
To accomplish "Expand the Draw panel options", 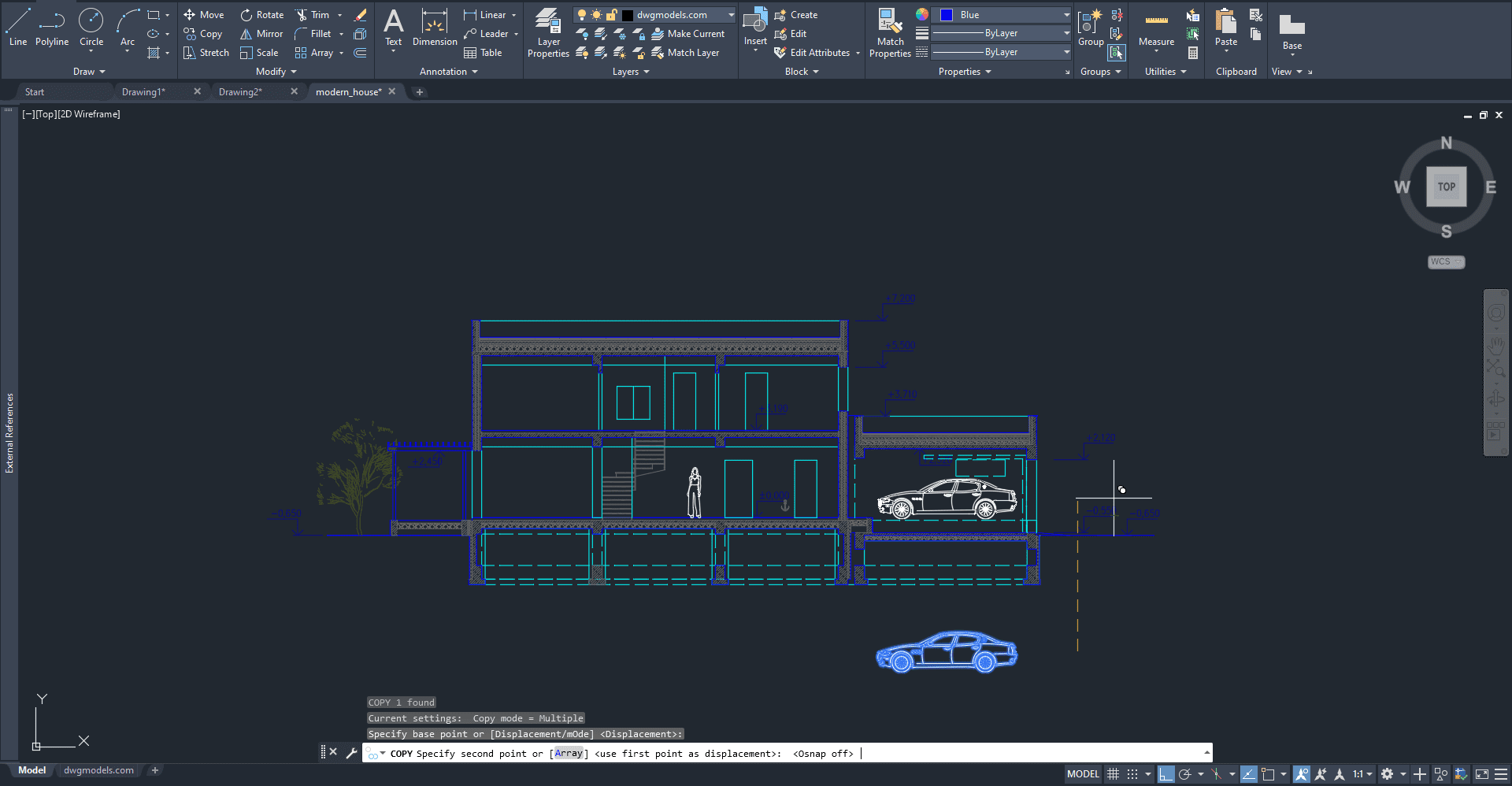I will tap(89, 71).
